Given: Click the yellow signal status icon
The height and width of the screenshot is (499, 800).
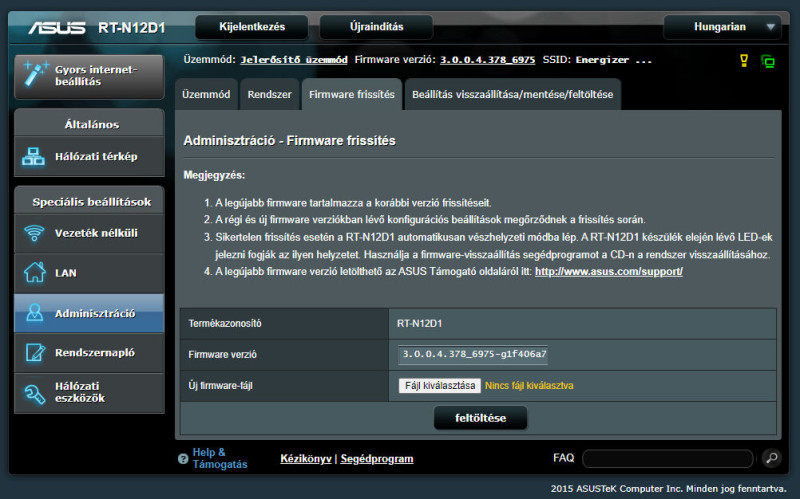Looking at the screenshot, I should click(x=744, y=61).
